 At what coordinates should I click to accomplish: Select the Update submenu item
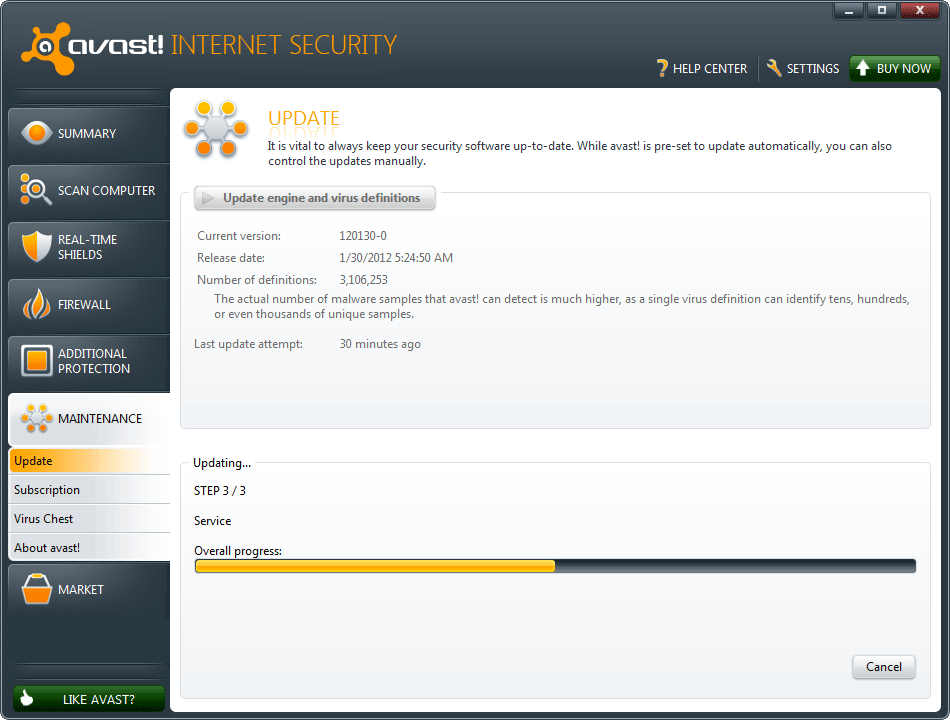tap(90, 461)
